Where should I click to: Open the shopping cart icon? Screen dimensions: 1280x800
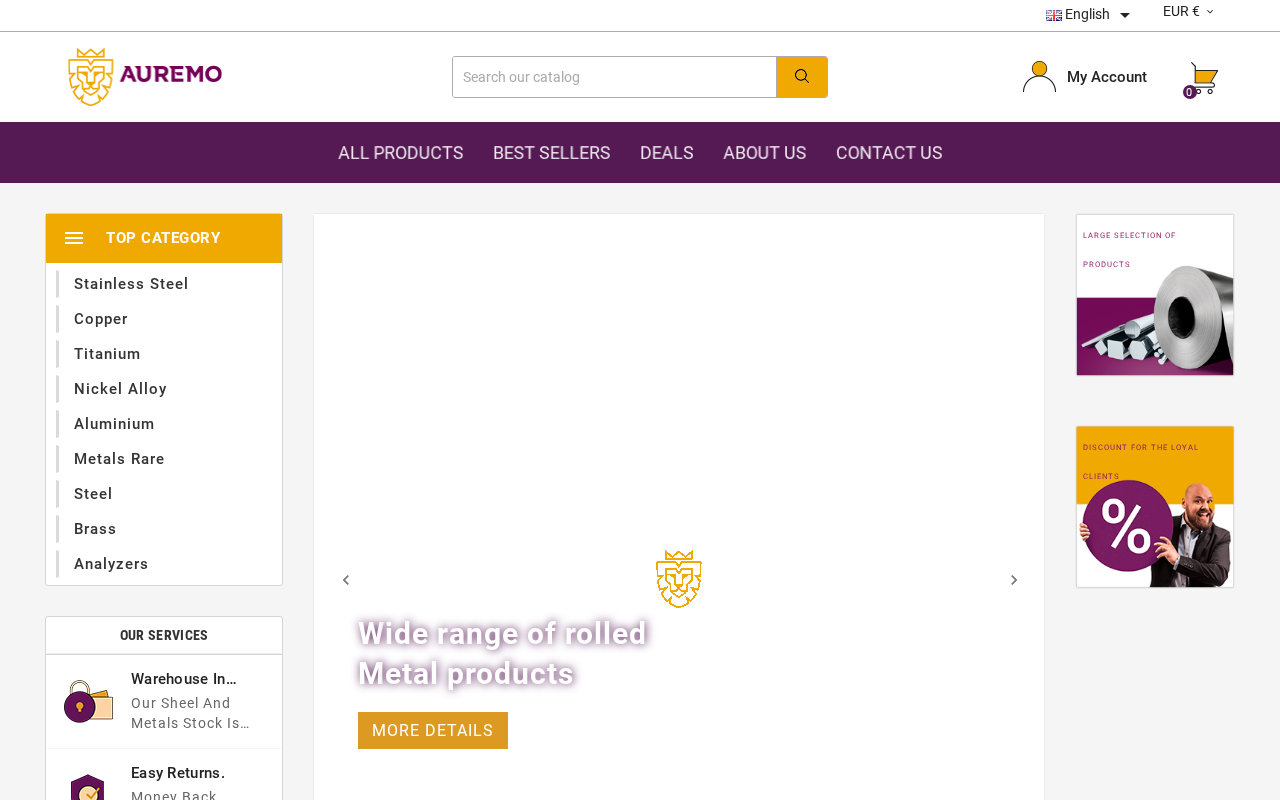[x=1203, y=79]
